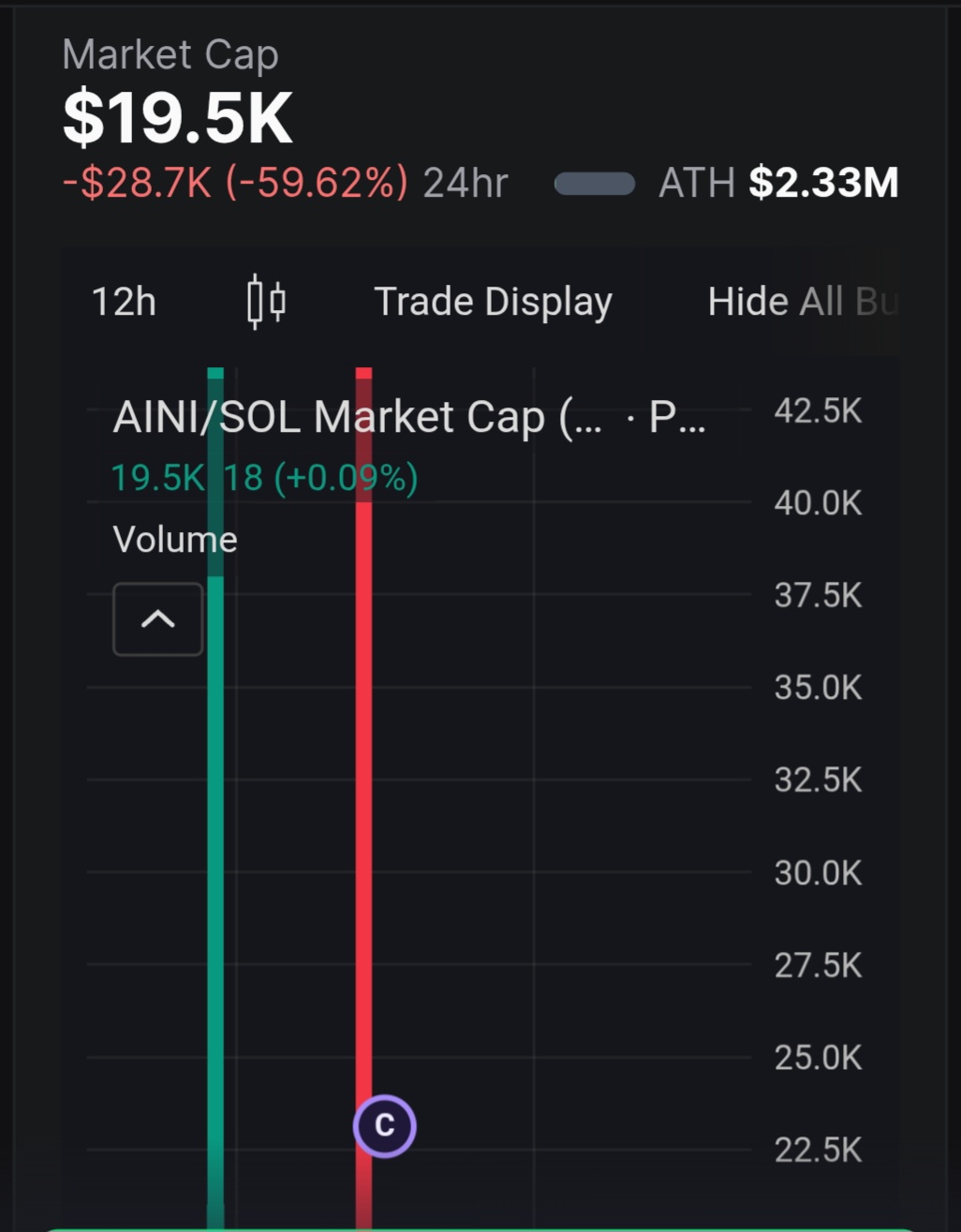Click the 35.0K price axis label
The width and height of the screenshot is (961, 1232).
[818, 688]
